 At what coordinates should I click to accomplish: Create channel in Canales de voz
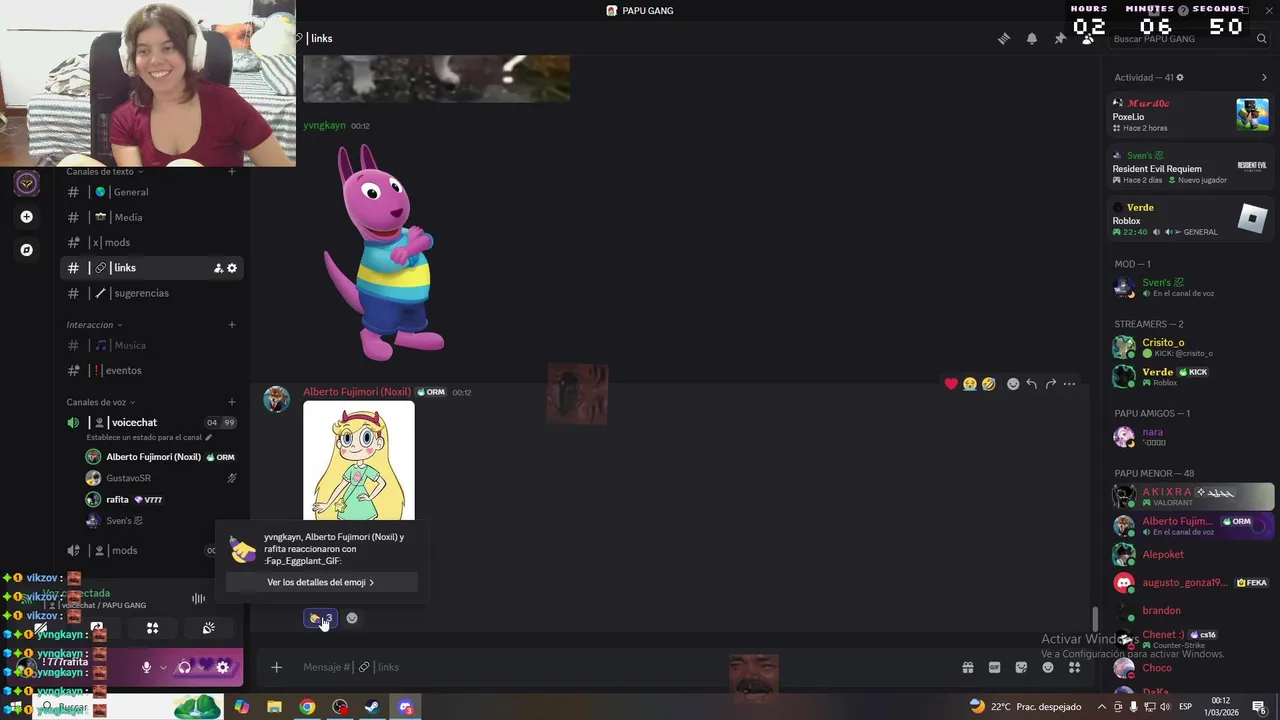(232, 402)
